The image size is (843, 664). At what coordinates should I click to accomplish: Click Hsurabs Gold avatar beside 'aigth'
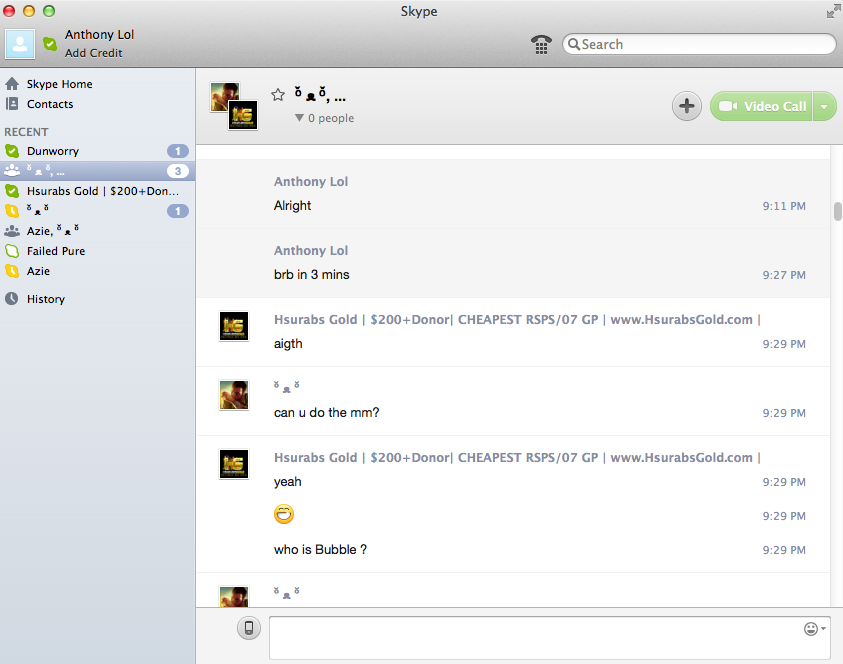[x=234, y=326]
